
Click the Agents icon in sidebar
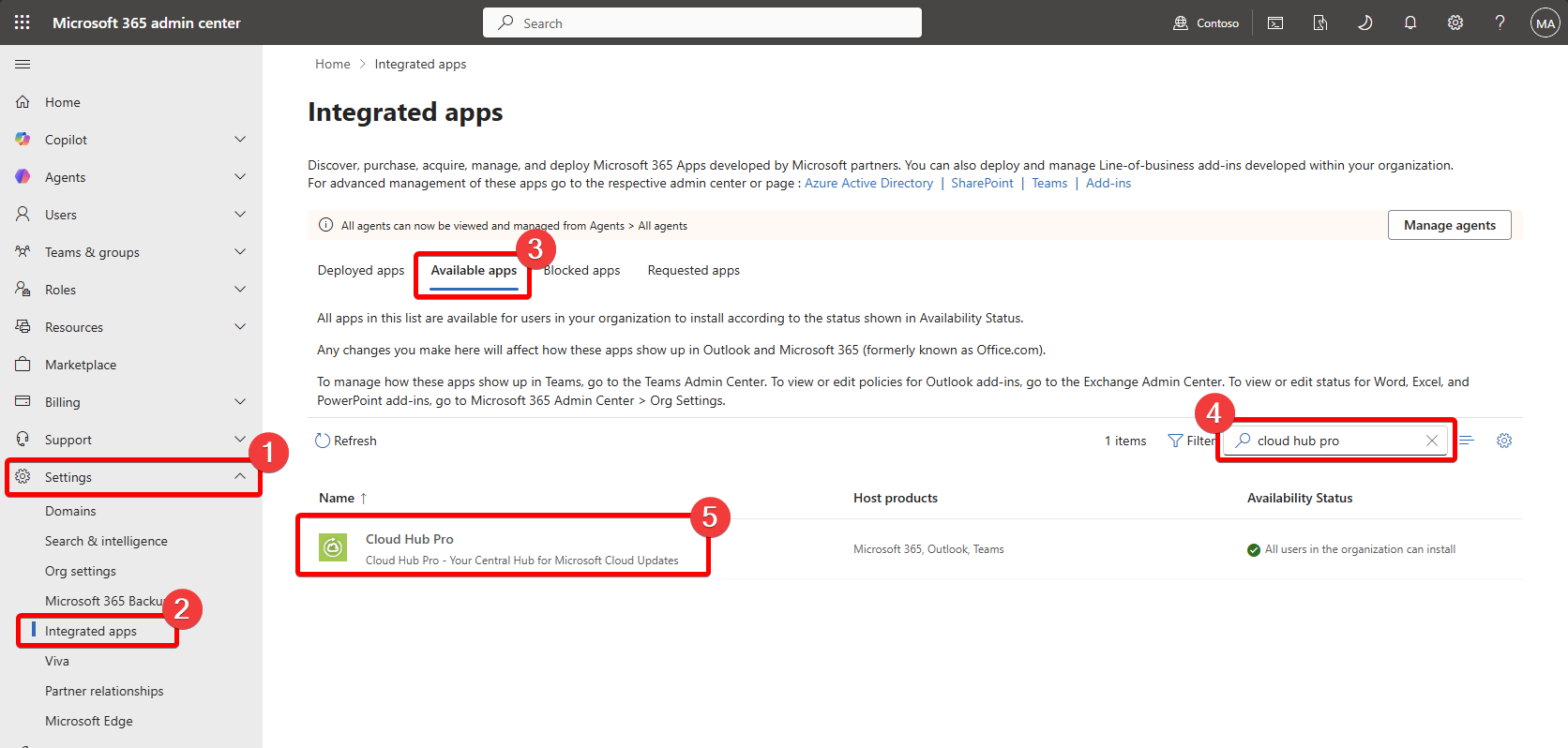(23, 176)
